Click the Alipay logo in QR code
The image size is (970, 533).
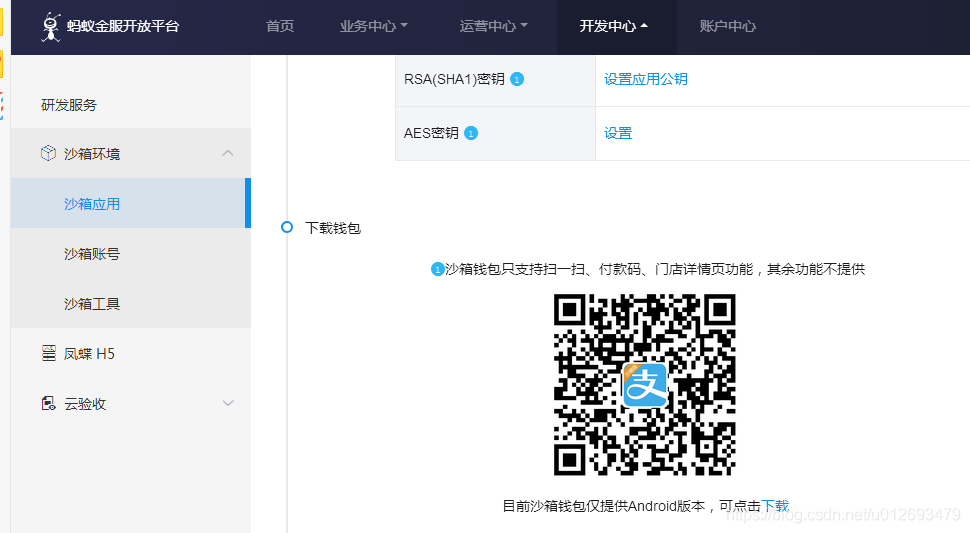pos(645,385)
